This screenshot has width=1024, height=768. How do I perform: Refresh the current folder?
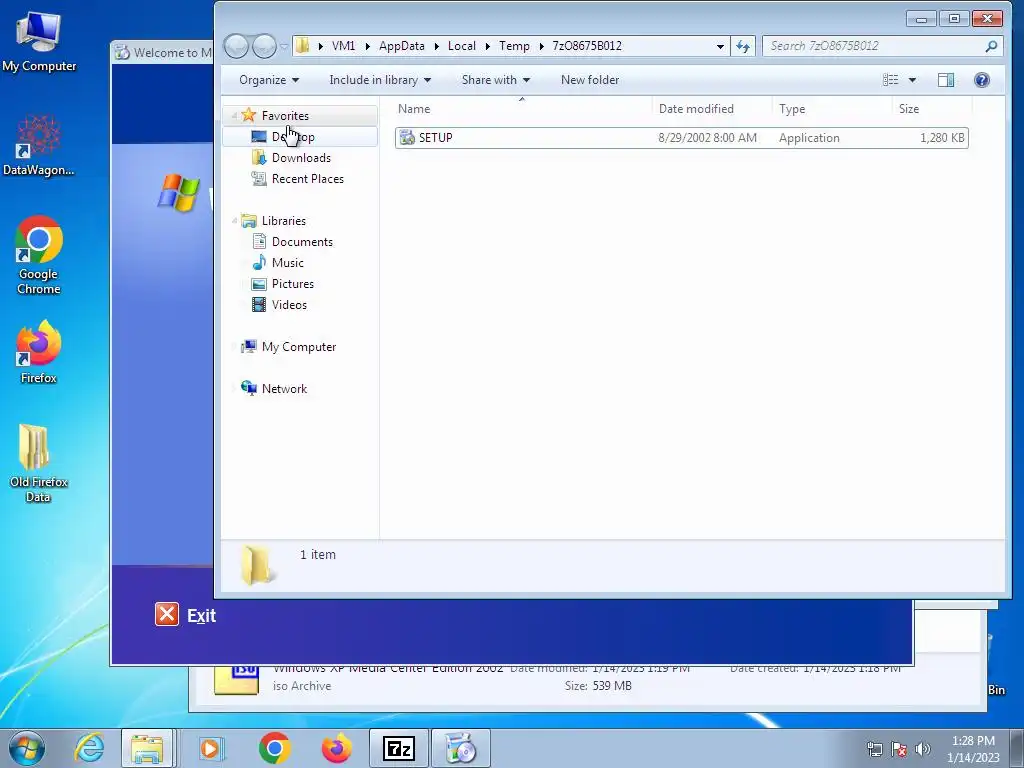coord(743,46)
